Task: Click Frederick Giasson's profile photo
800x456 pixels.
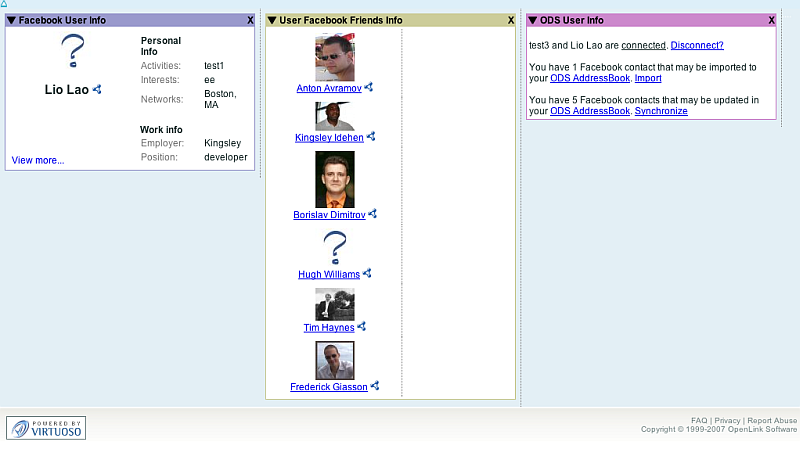Action: [x=335, y=361]
